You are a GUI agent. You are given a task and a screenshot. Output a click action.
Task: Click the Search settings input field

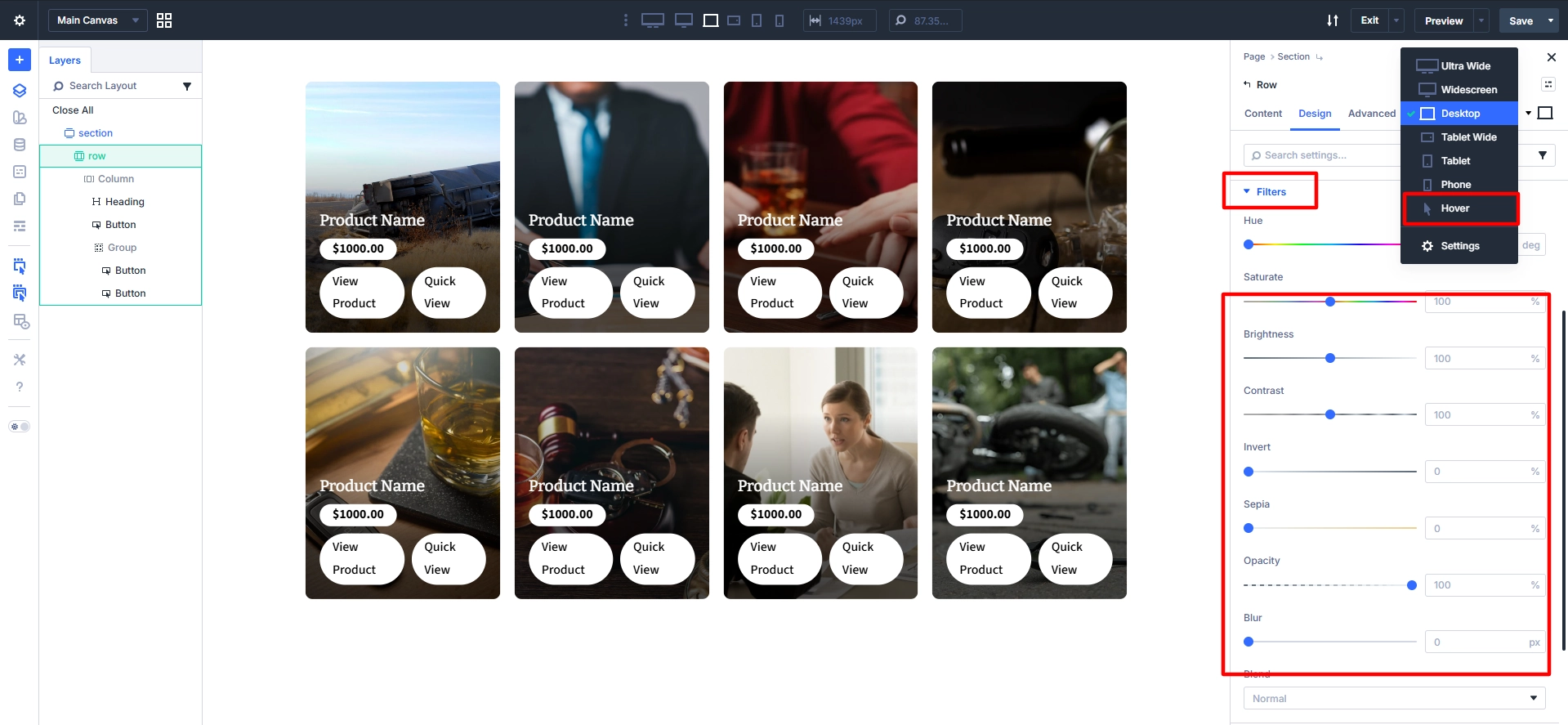(x=1323, y=155)
